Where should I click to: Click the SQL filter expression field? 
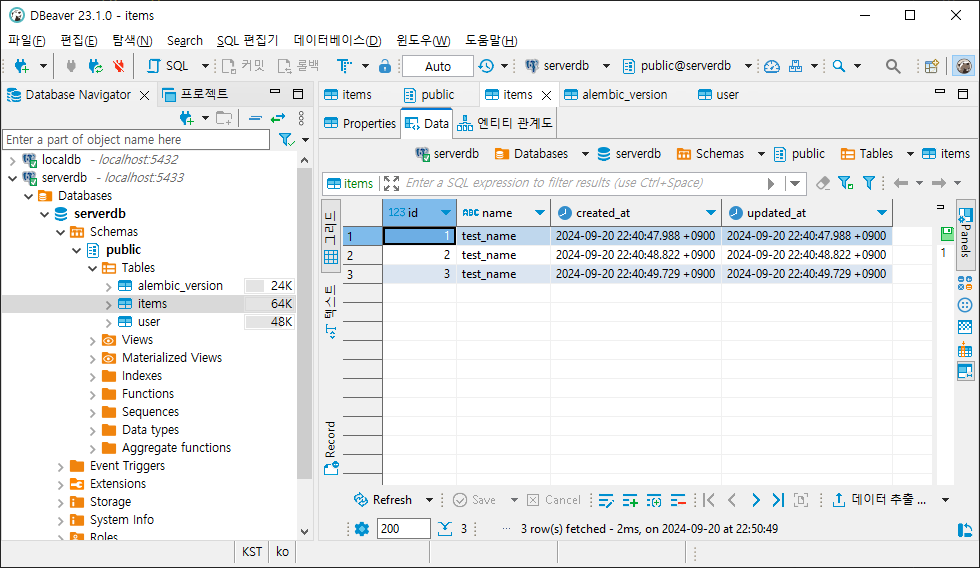pos(581,183)
